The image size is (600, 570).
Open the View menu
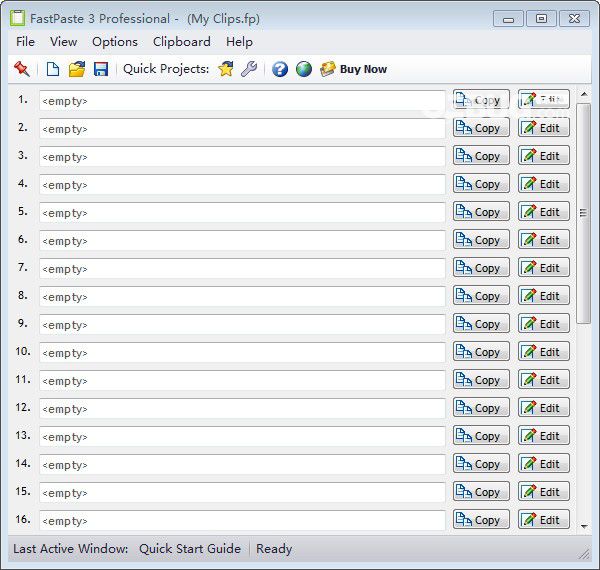[x=64, y=42]
